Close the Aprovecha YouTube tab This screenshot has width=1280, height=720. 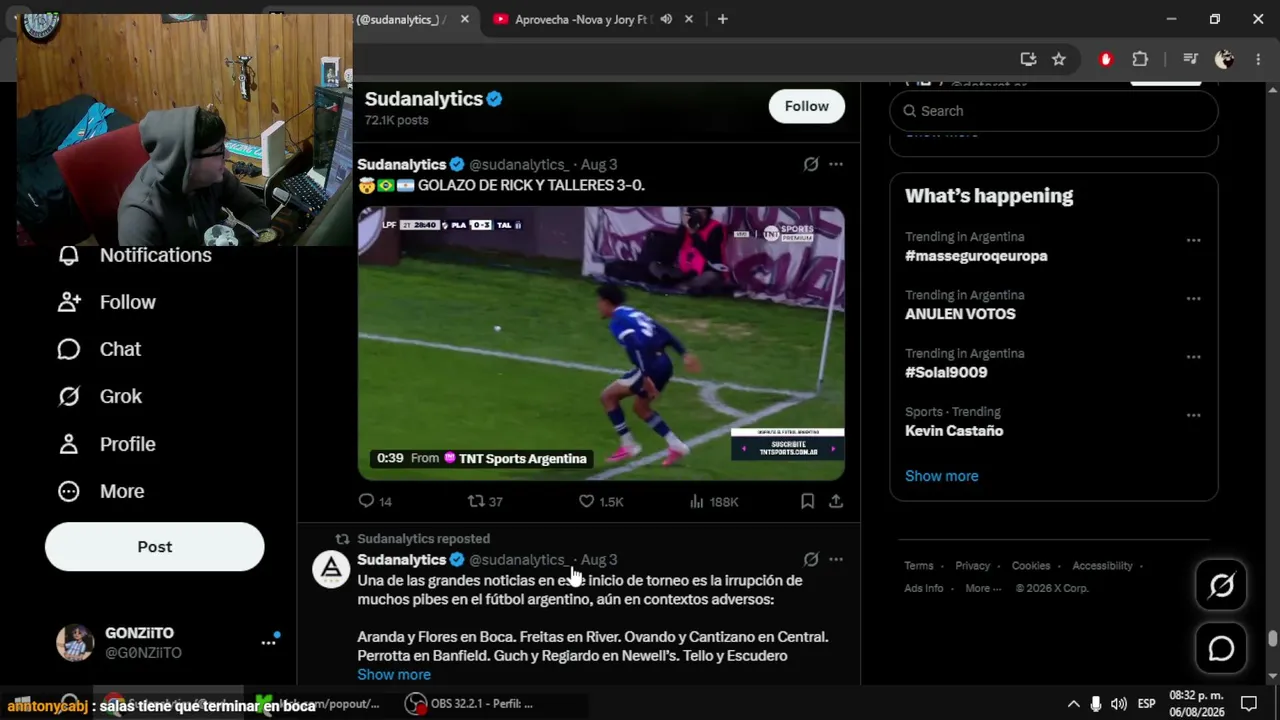pyautogui.click(x=688, y=19)
